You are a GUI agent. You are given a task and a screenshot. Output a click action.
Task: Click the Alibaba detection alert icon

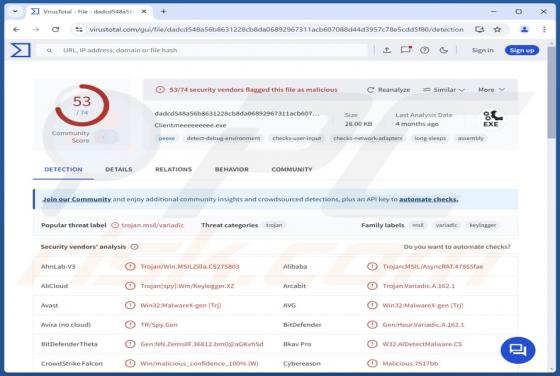tap(372, 266)
